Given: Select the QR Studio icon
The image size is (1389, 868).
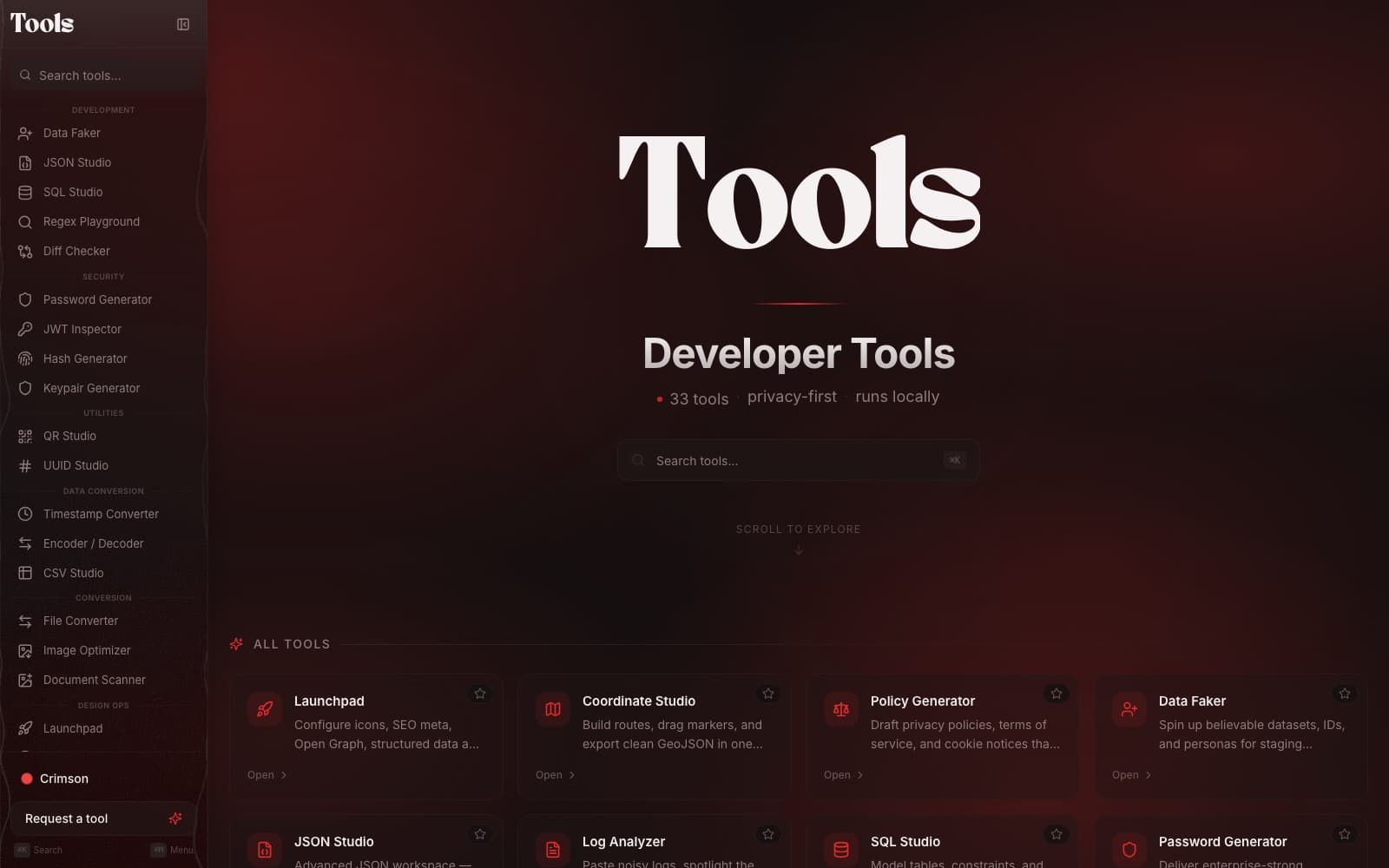Looking at the screenshot, I should tap(25, 436).
